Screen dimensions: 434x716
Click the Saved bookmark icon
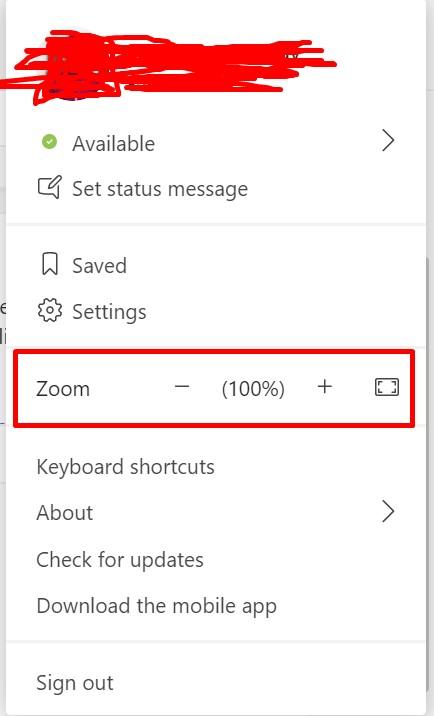click(x=49, y=264)
